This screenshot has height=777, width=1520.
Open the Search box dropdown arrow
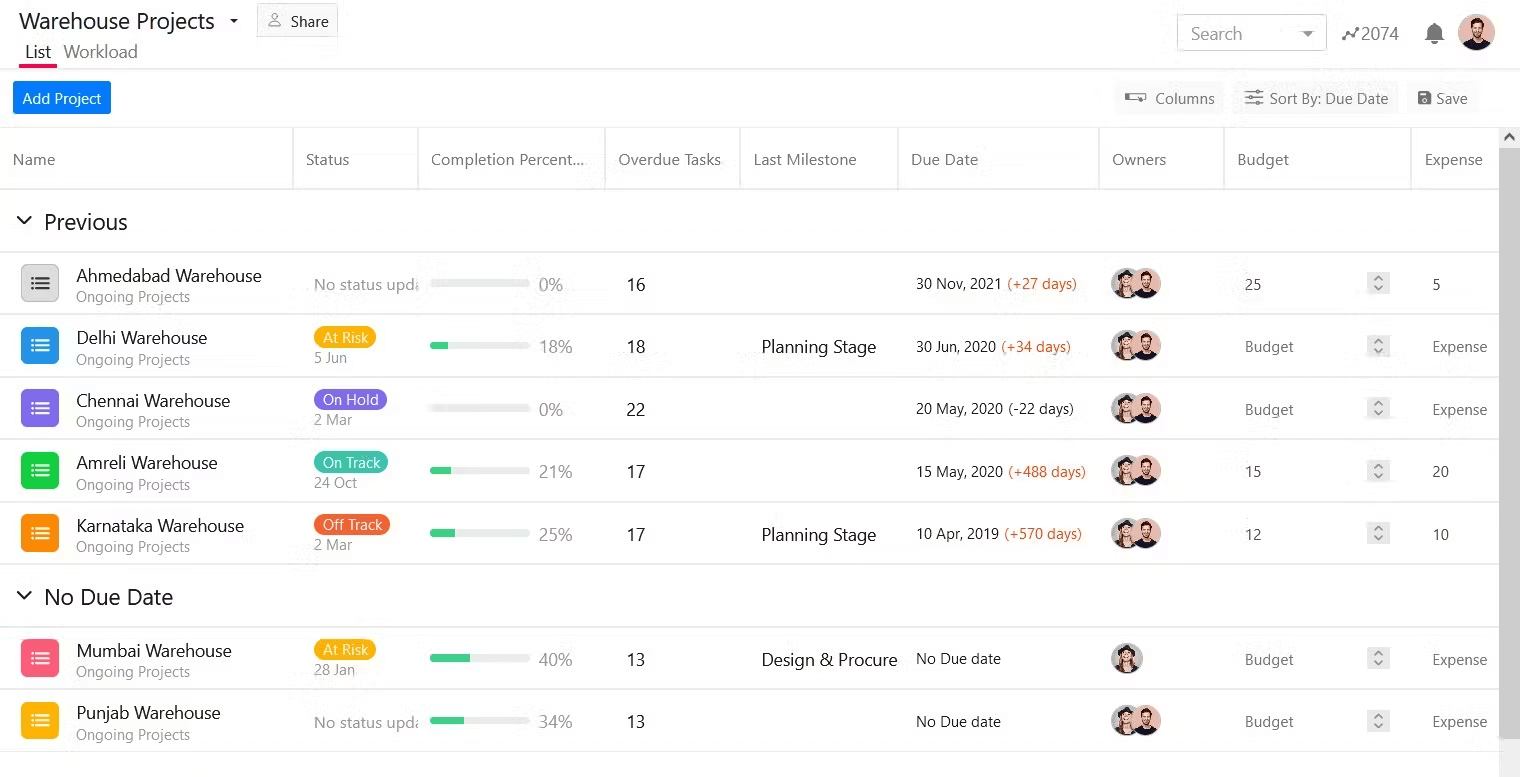click(x=1307, y=34)
